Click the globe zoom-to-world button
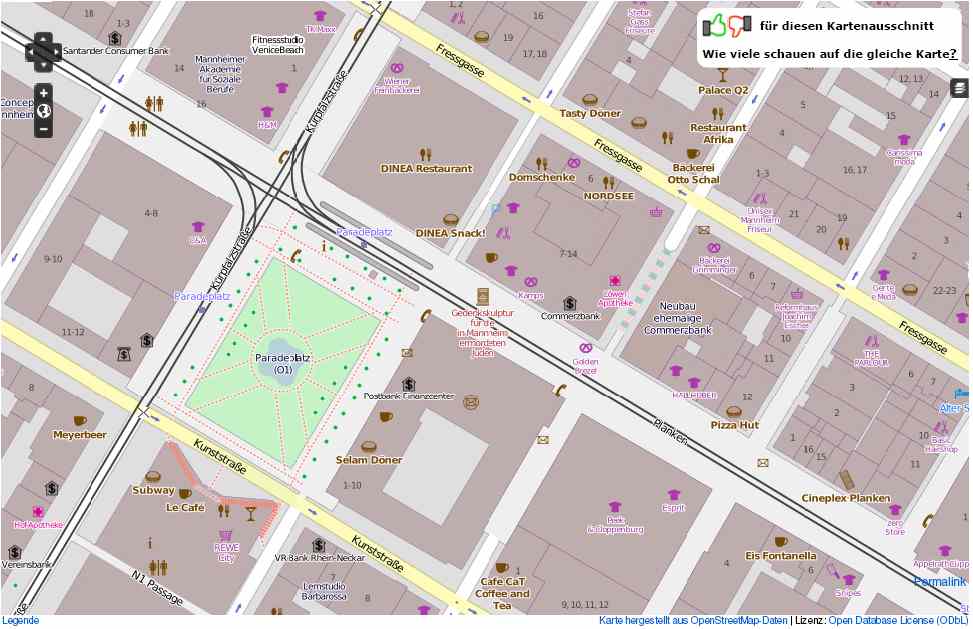 point(43,111)
